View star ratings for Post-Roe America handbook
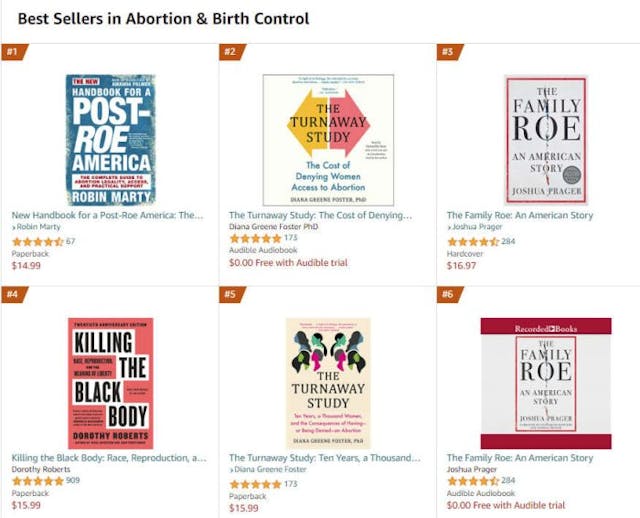The image size is (640, 518). (x=37, y=241)
